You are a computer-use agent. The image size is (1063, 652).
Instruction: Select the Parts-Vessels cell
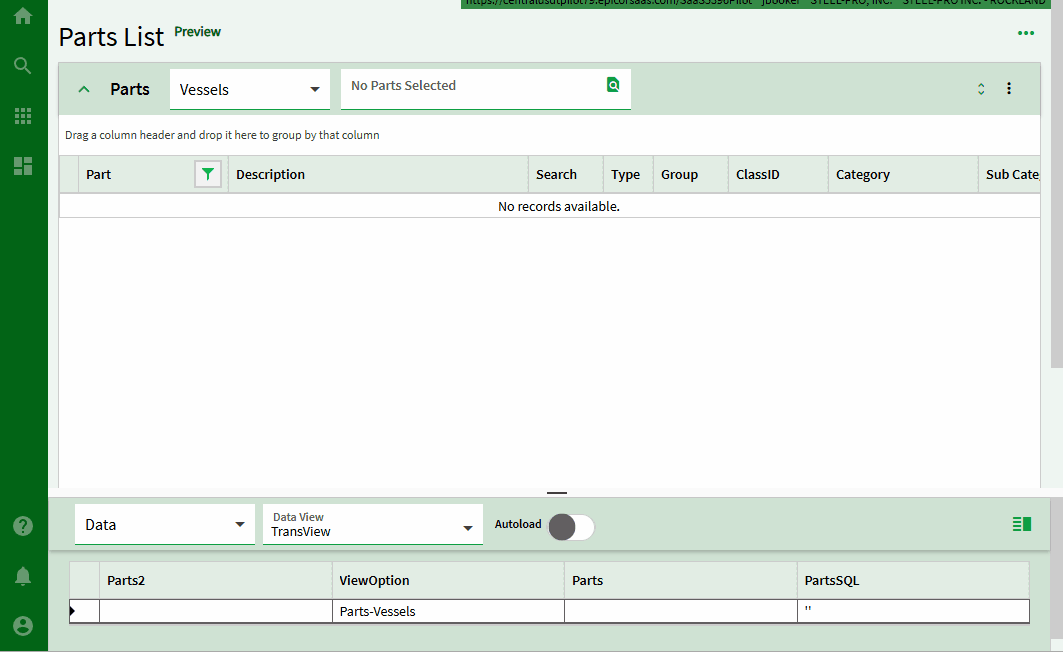coord(448,611)
